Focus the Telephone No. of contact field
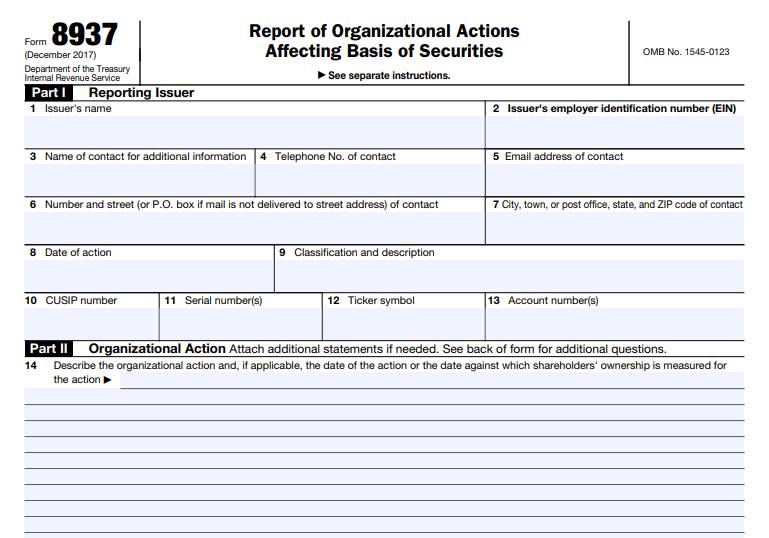 [x=370, y=180]
